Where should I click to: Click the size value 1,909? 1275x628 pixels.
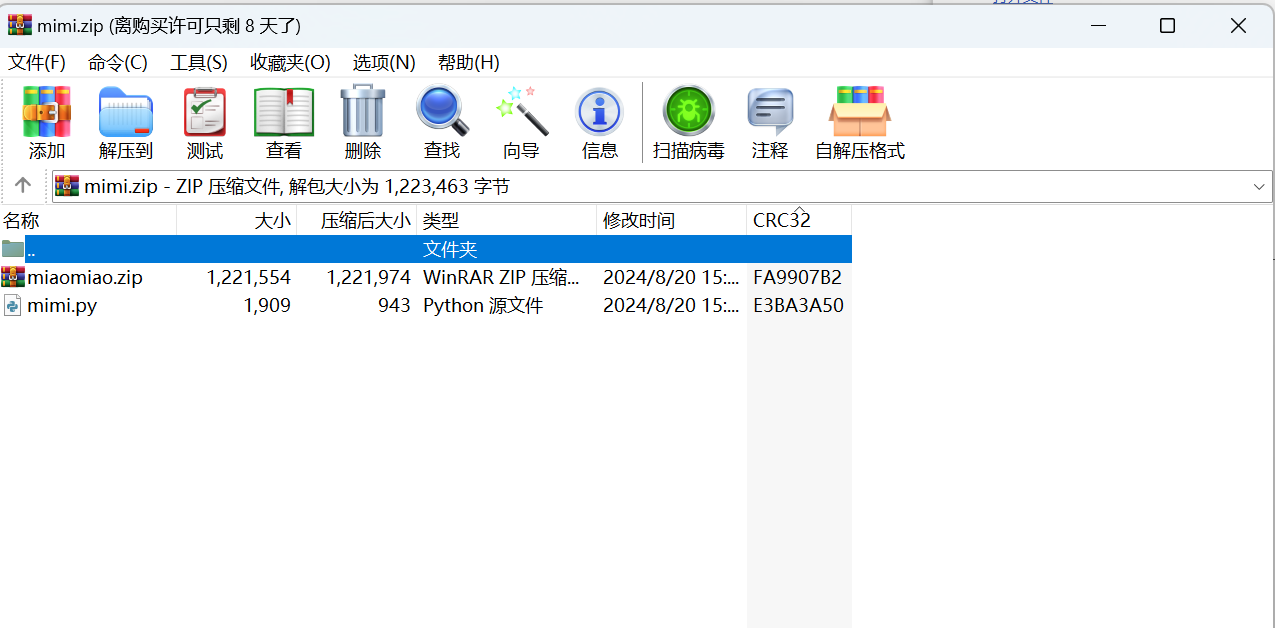pyautogui.click(x=267, y=305)
